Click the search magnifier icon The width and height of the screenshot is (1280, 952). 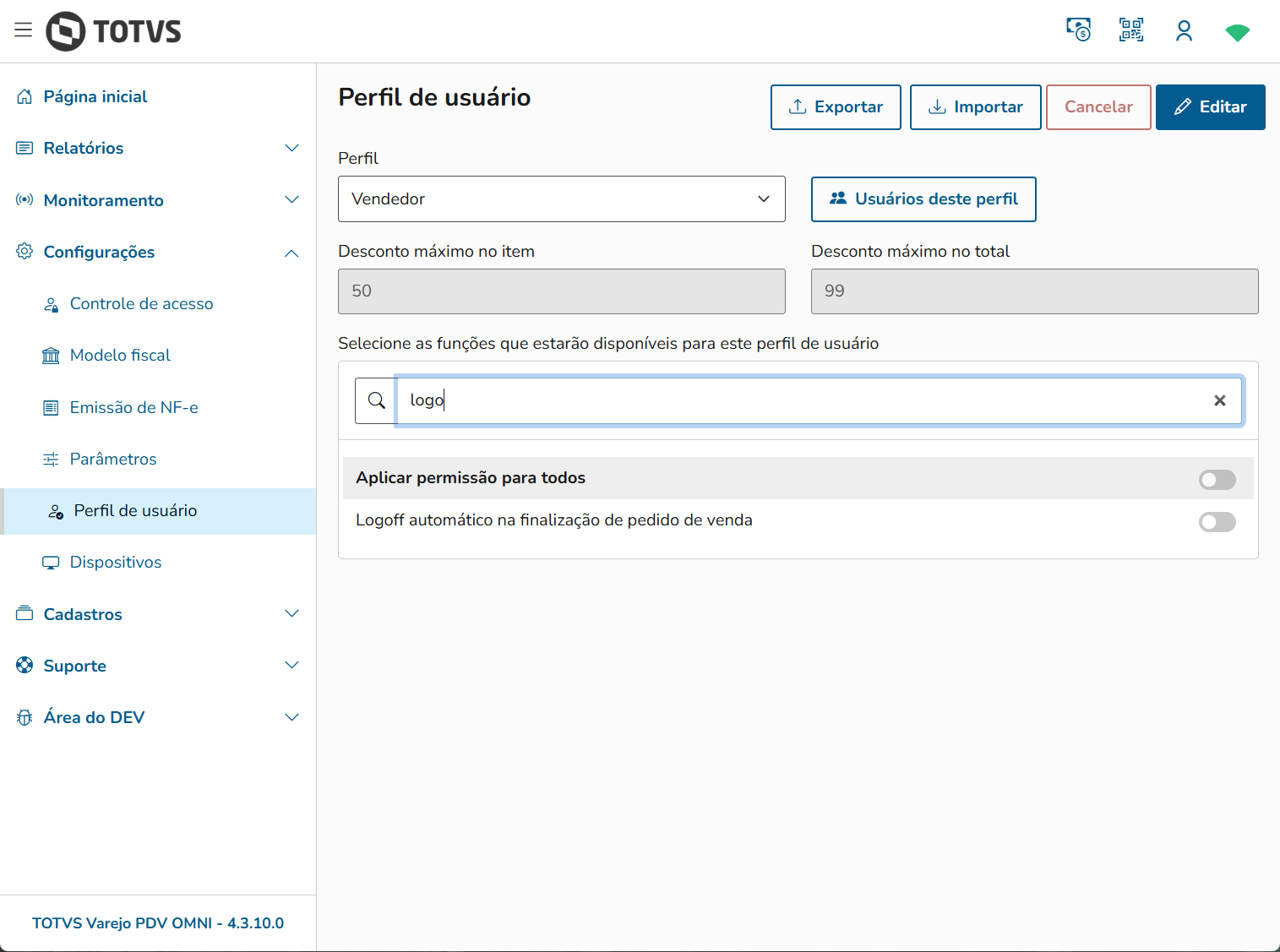[x=377, y=400]
